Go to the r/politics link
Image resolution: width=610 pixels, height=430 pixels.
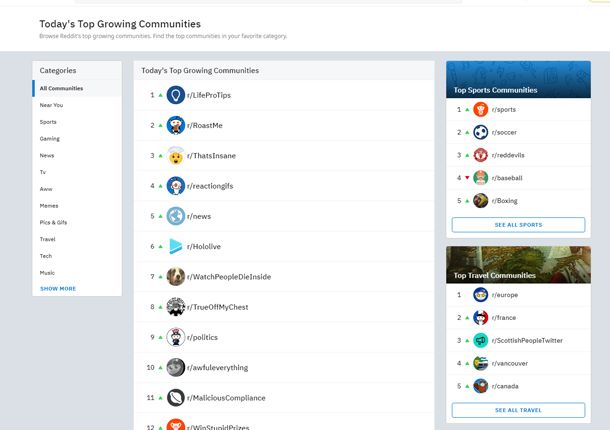(202, 337)
